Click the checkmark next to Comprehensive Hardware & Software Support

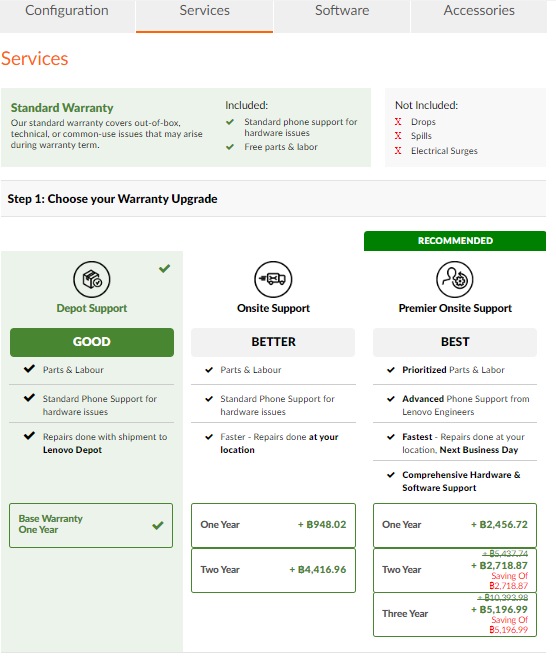point(391,475)
